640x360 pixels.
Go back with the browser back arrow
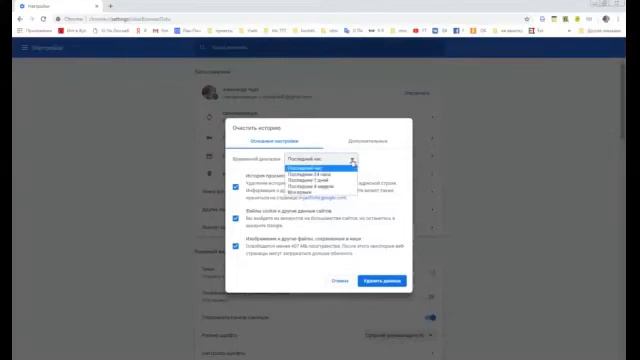20,19
